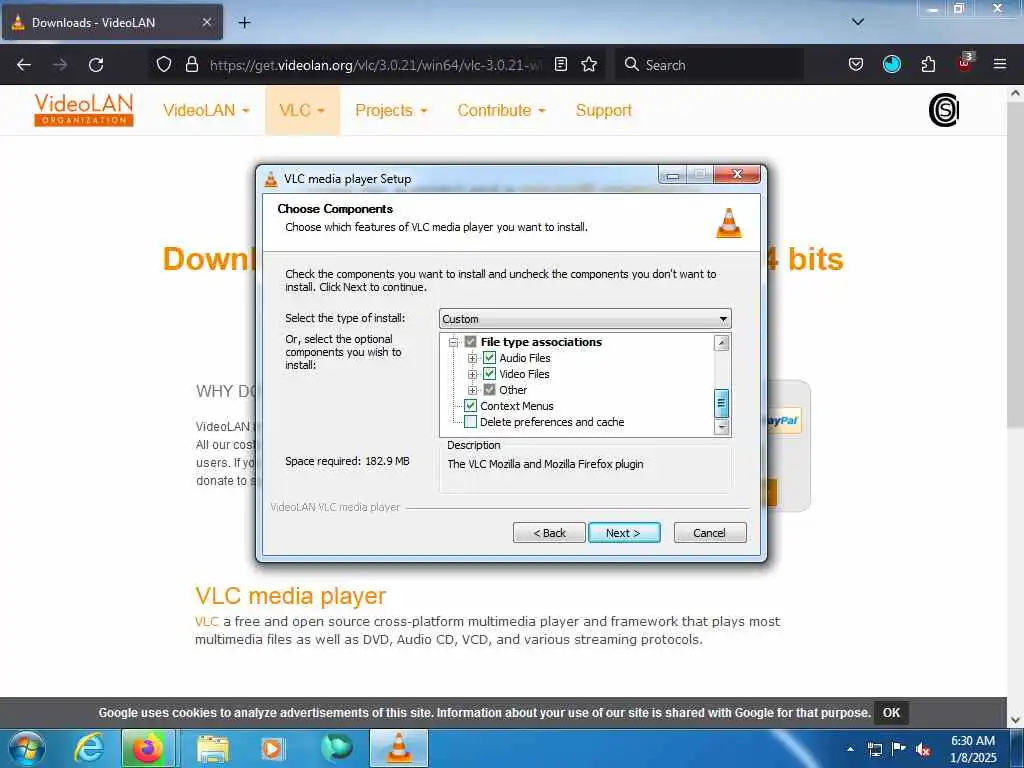Open Windows Explorer folder icon in taskbar

(213, 749)
